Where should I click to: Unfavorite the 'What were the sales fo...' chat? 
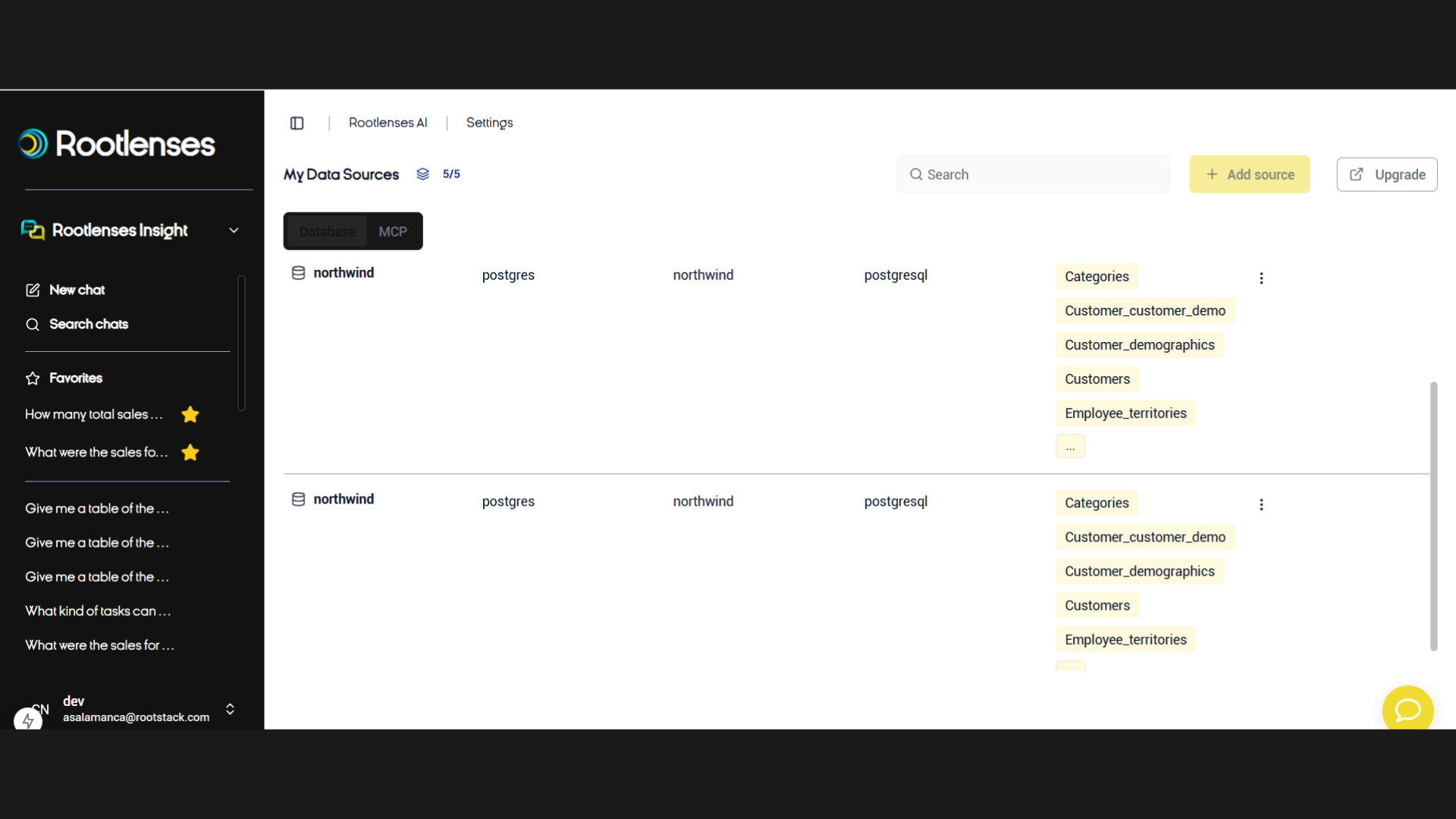(190, 453)
